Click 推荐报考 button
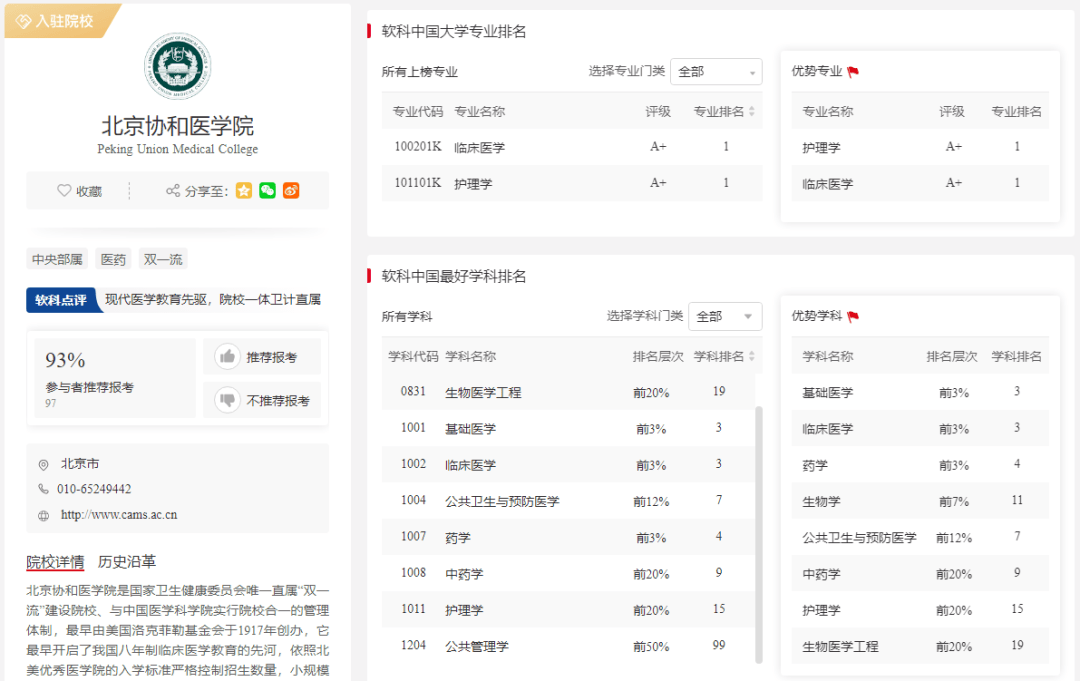The image size is (1080, 681). (262, 357)
